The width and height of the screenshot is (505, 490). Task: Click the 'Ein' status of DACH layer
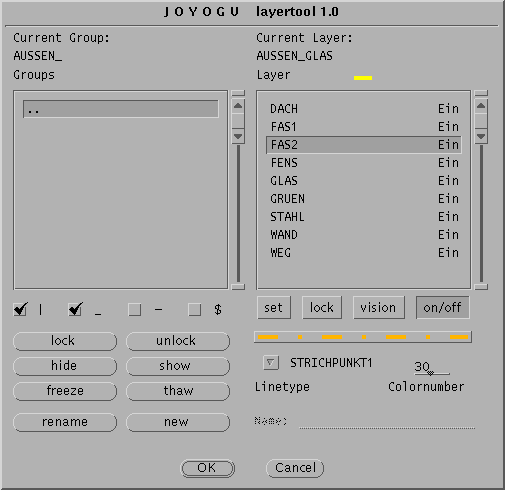448,109
